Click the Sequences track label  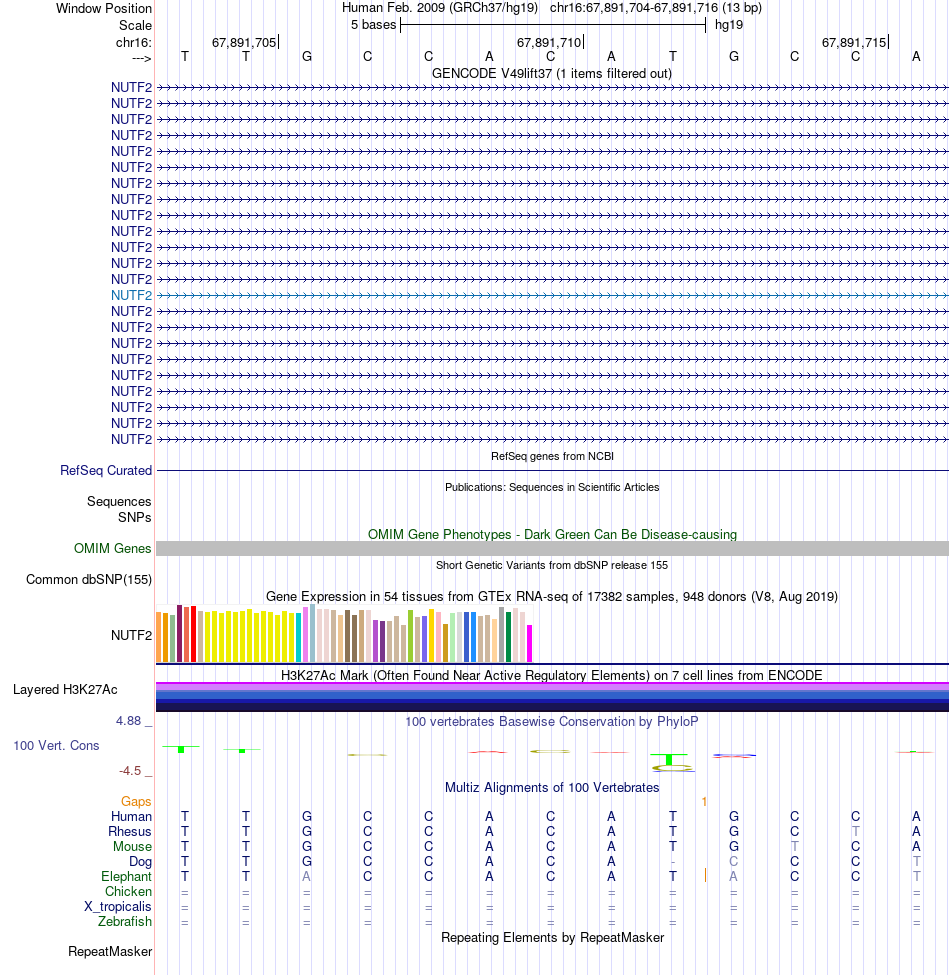tap(119, 501)
